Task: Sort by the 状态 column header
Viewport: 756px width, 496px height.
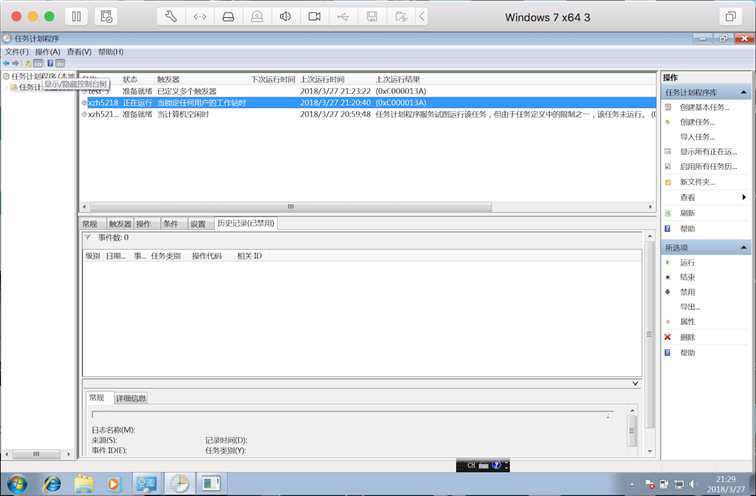Action: (x=130, y=79)
